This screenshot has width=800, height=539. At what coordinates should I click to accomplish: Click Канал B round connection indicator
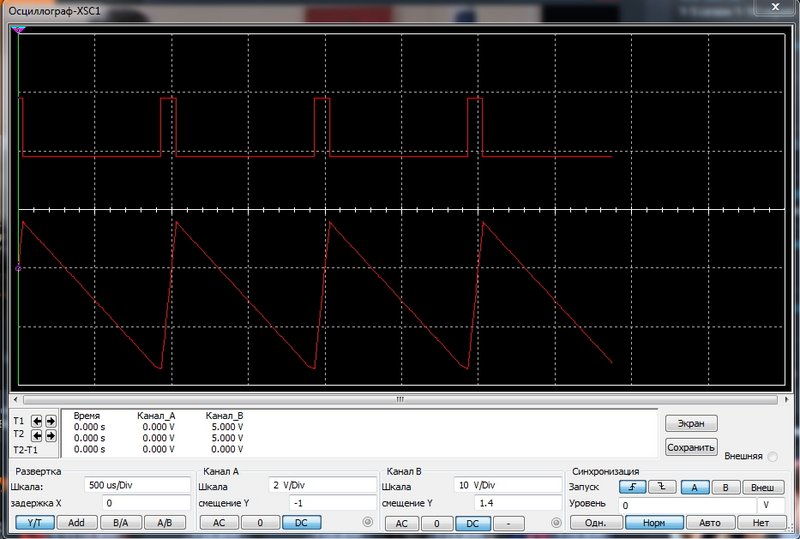tap(556, 522)
